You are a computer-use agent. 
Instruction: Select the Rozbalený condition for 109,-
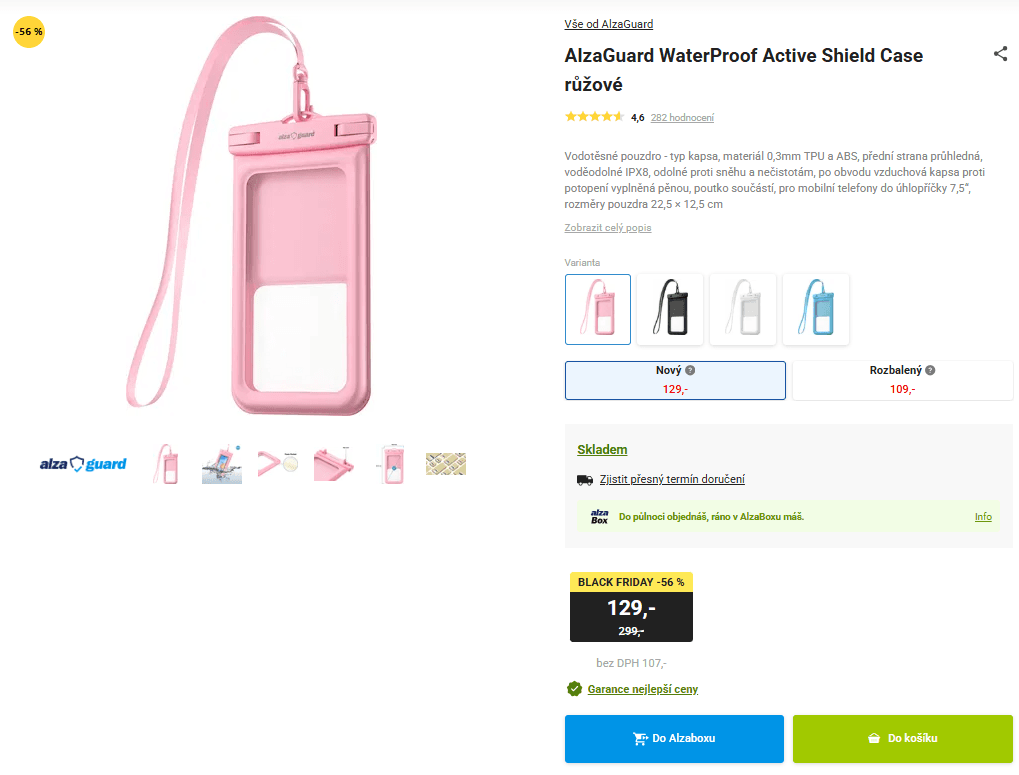pyautogui.click(x=902, y=380)
